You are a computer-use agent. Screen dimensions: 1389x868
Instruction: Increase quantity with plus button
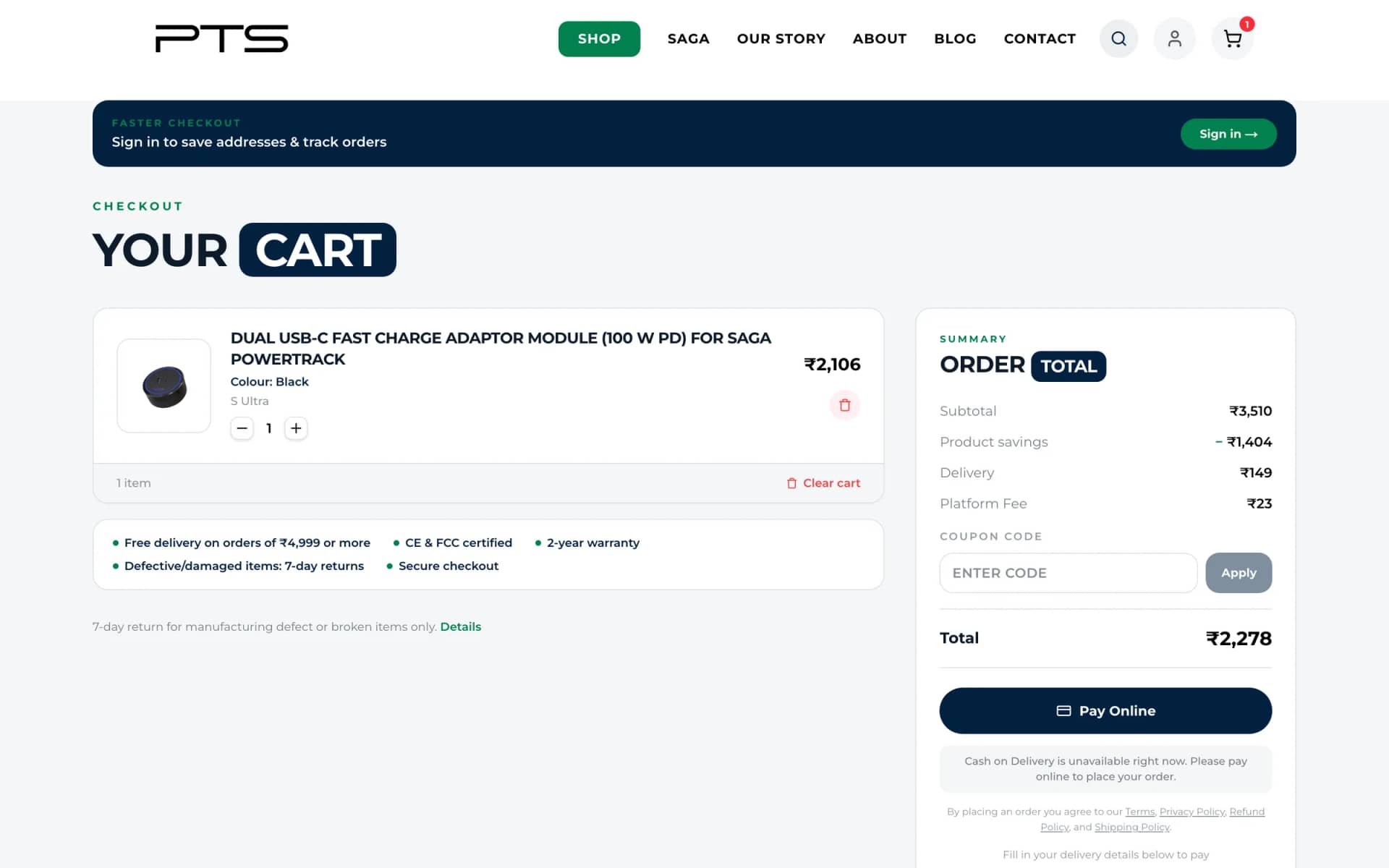[x=296, y=428]
